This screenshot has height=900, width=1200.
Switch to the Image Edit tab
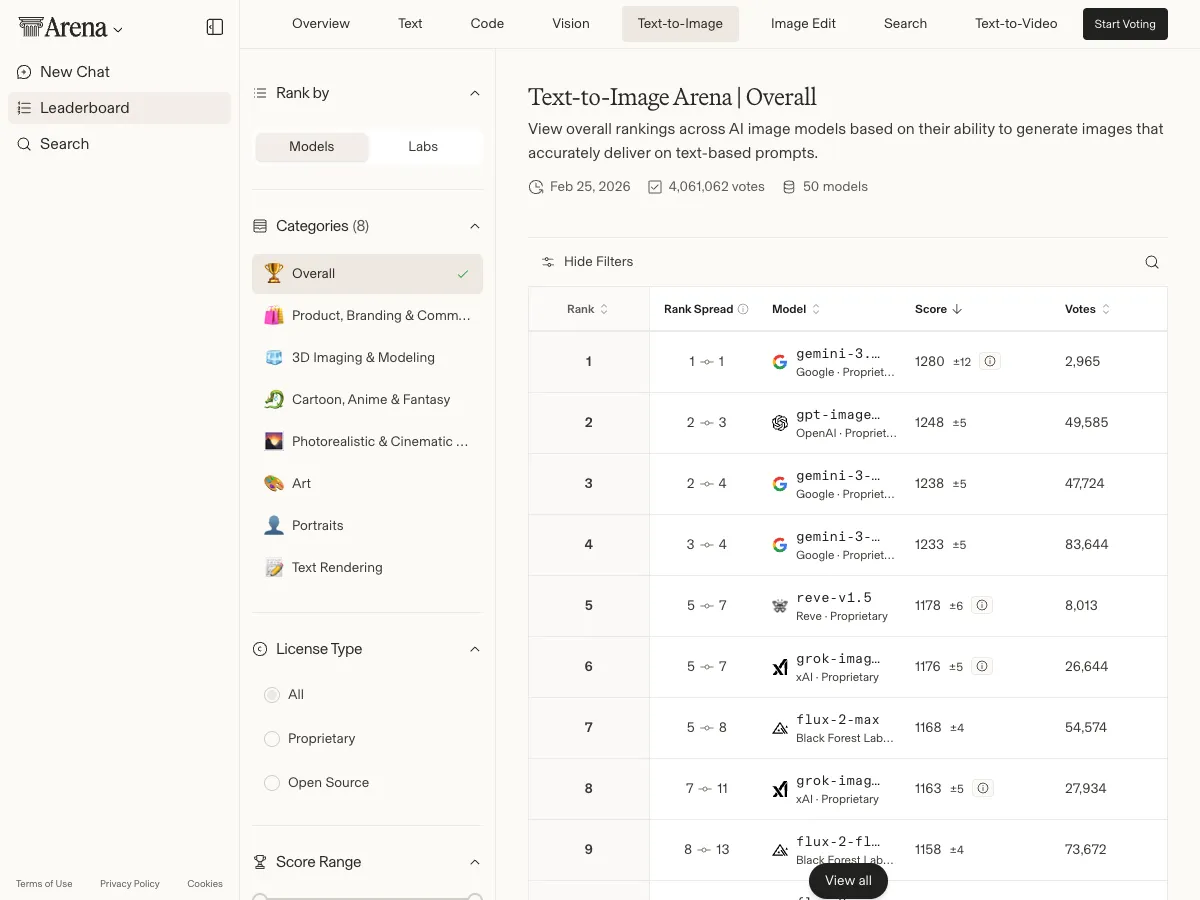[x=803, y=23]
